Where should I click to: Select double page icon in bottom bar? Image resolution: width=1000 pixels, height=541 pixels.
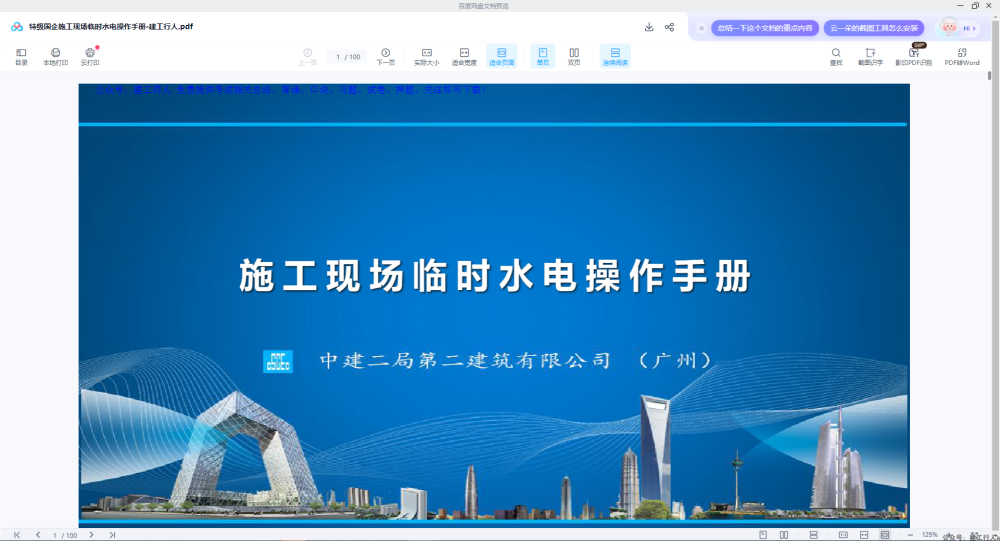pyautogui.click(x=784, y=535)
